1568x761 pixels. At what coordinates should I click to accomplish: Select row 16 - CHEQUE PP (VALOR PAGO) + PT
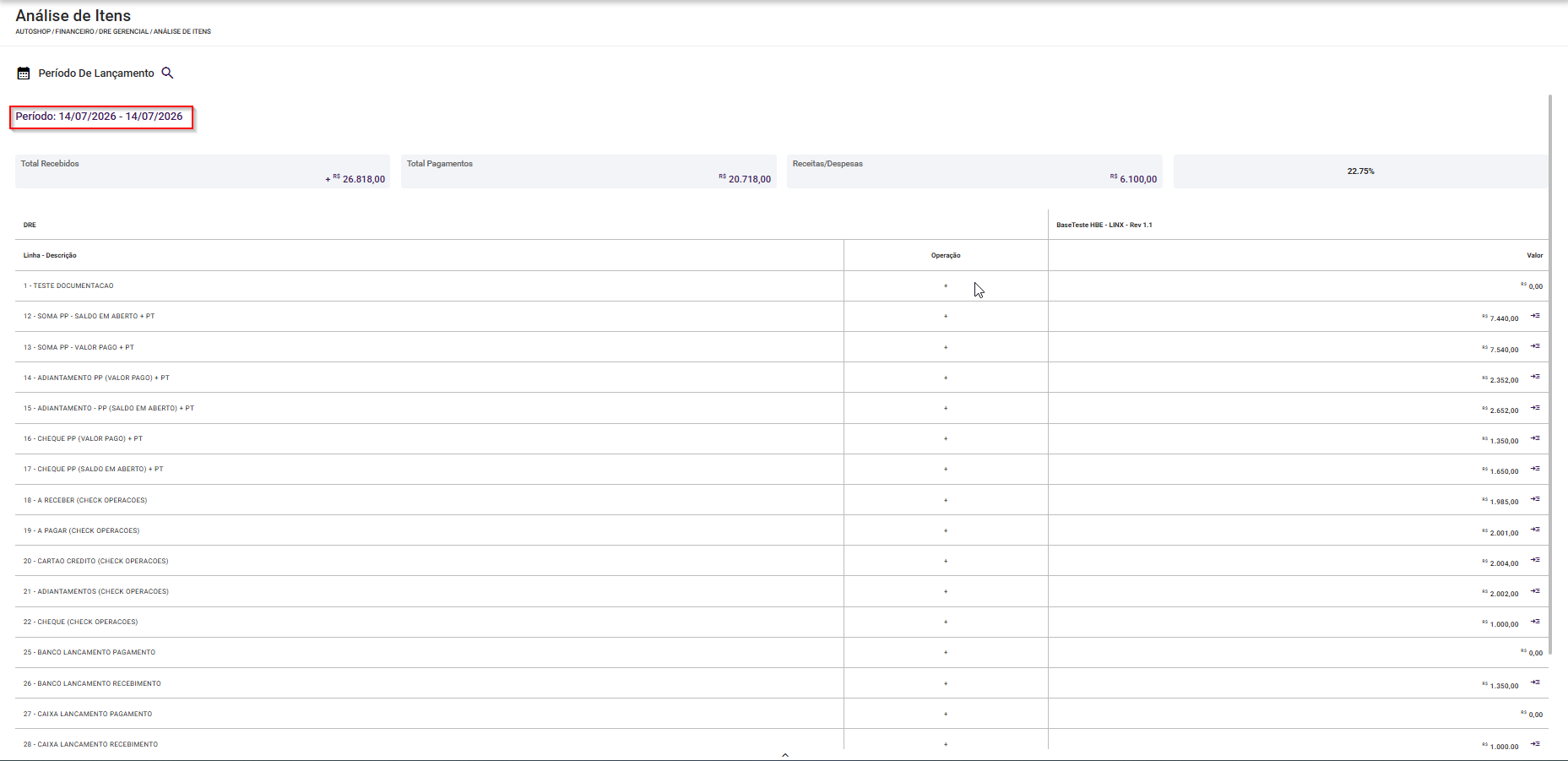(x=782, y=438)
